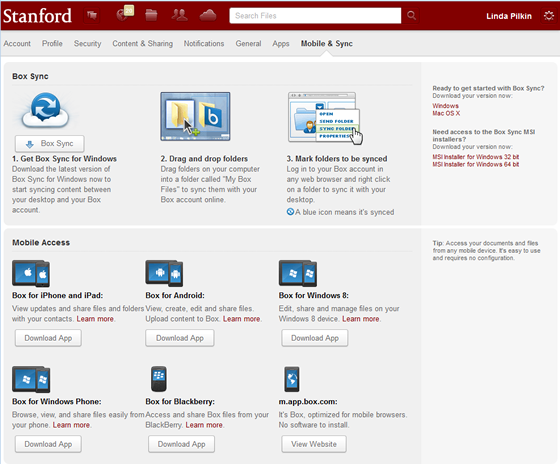Click the 'm.app.box.com:' title
The width and height of the screenshot is (560, 464).
(x=308, y=401)
